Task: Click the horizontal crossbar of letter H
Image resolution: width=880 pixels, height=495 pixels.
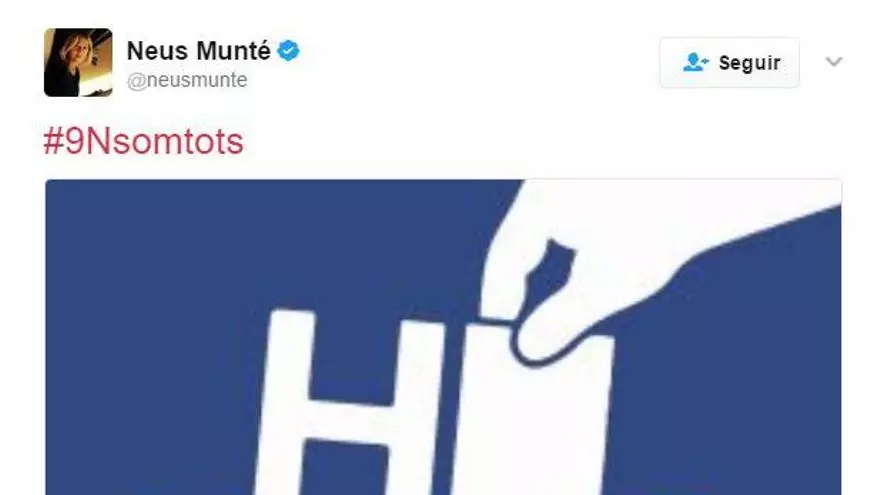Action: (x=352, y=420)
